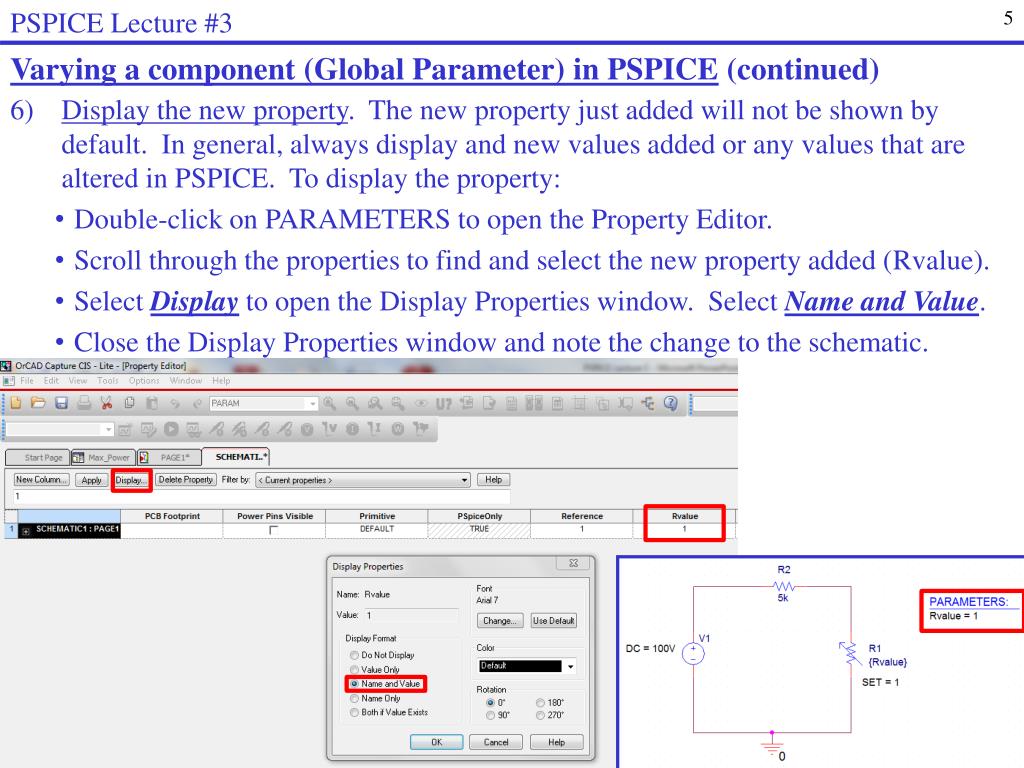Click the New document toolbar icon
The height and width of the screenshot is (768, 1024).
pos(16,404)
